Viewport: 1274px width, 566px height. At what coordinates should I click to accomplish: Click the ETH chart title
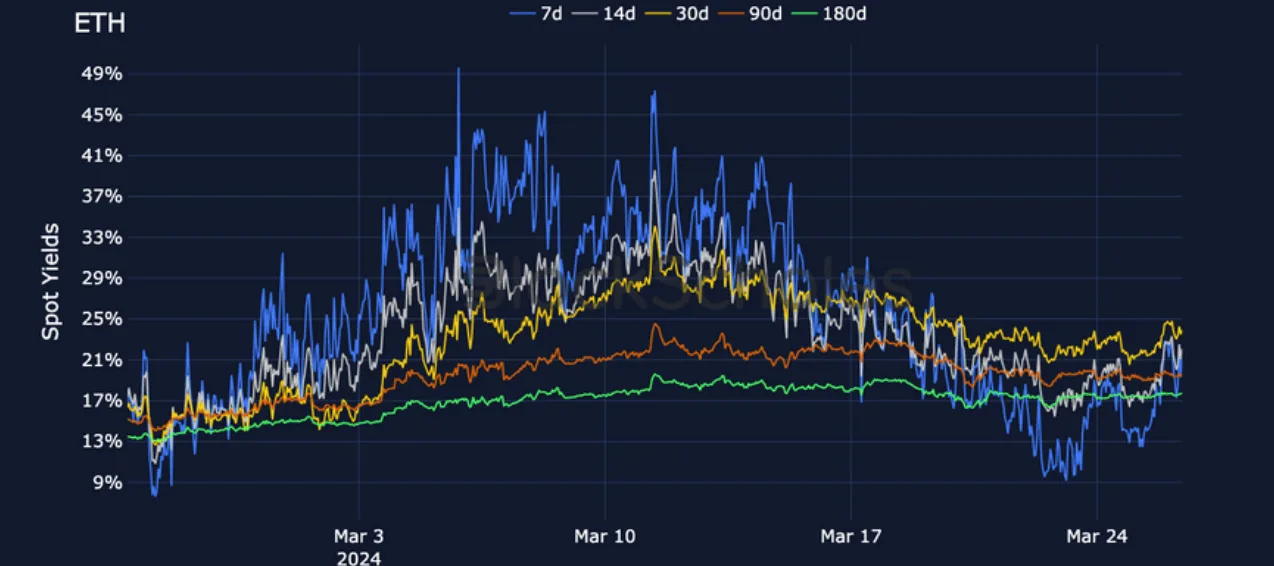[x=100, y=23]
